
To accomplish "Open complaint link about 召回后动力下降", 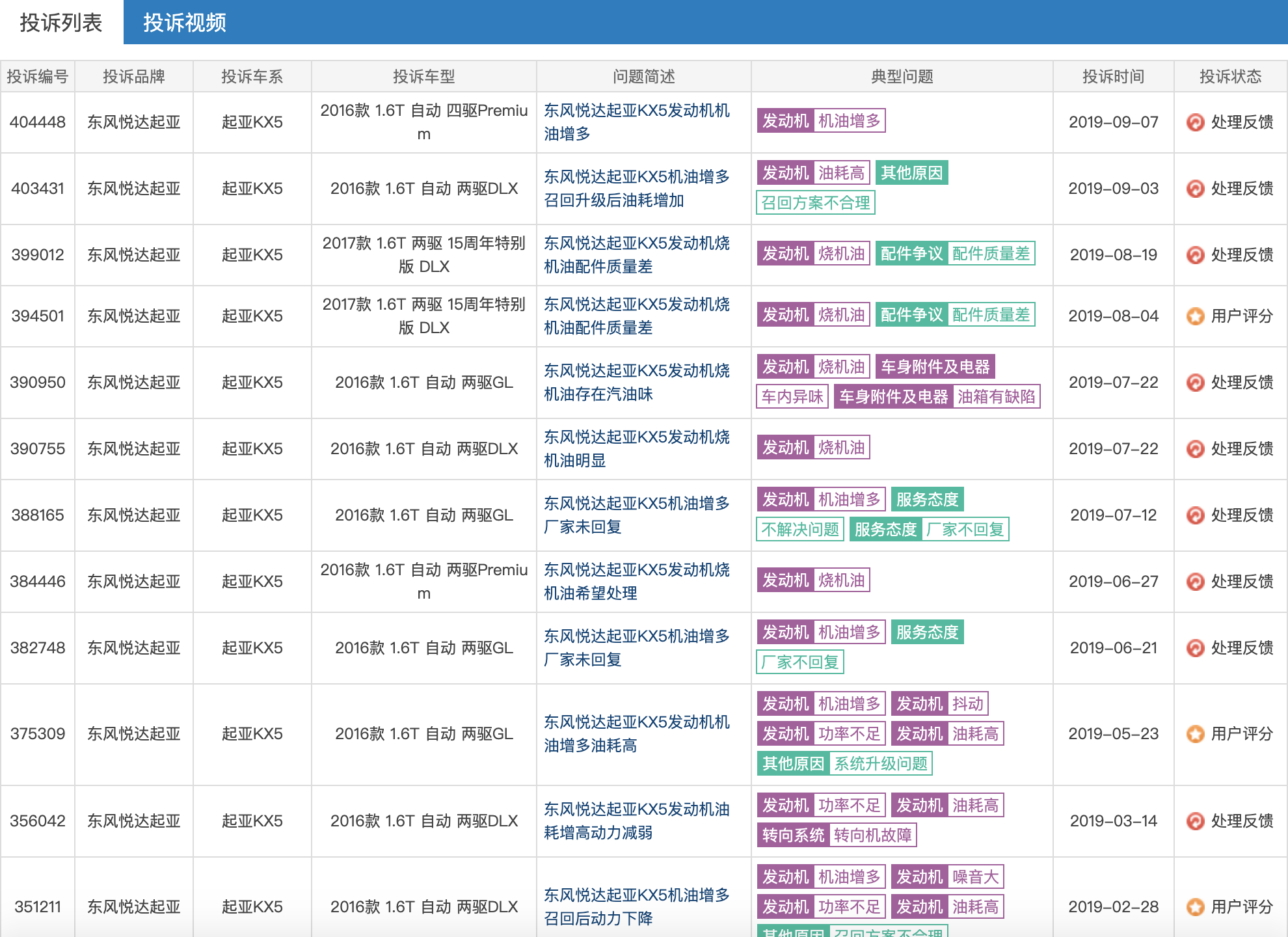I will click(637, 907).
